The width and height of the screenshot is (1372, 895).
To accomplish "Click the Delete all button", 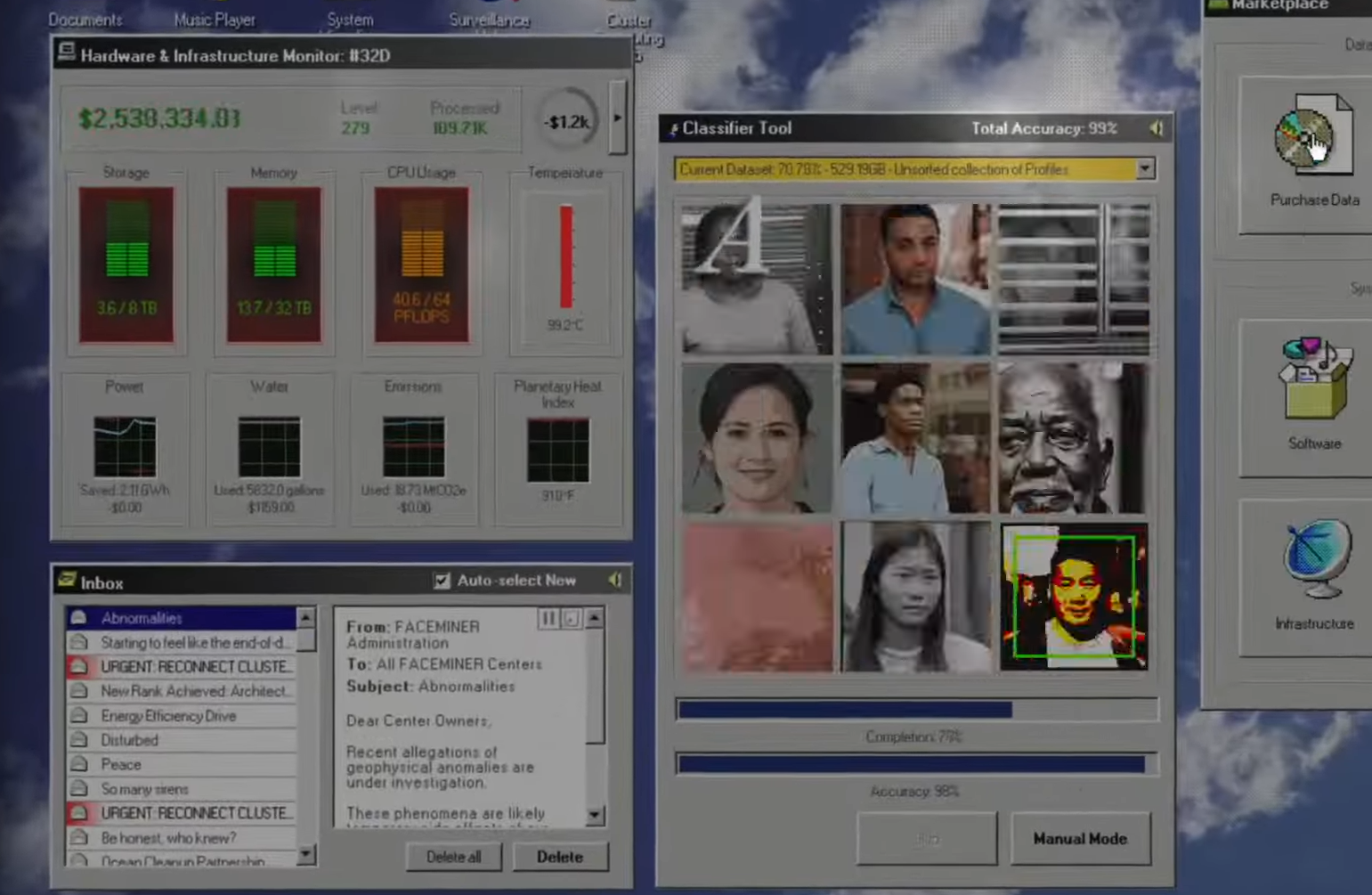I will (453, 857).
